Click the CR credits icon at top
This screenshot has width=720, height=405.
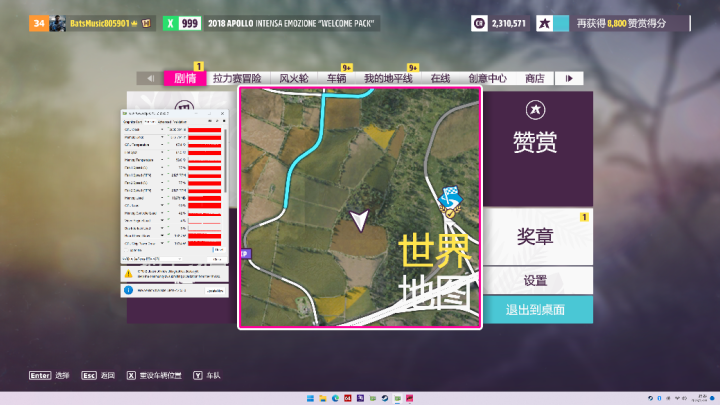[479, 23]
